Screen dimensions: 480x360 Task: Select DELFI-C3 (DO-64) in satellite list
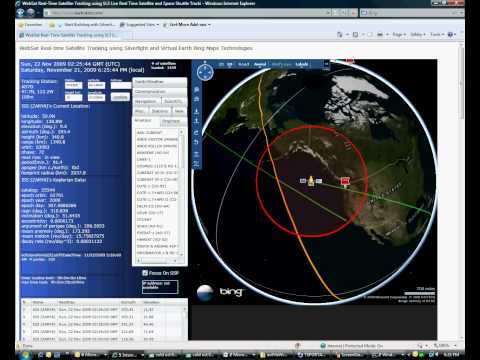[153, 206]
